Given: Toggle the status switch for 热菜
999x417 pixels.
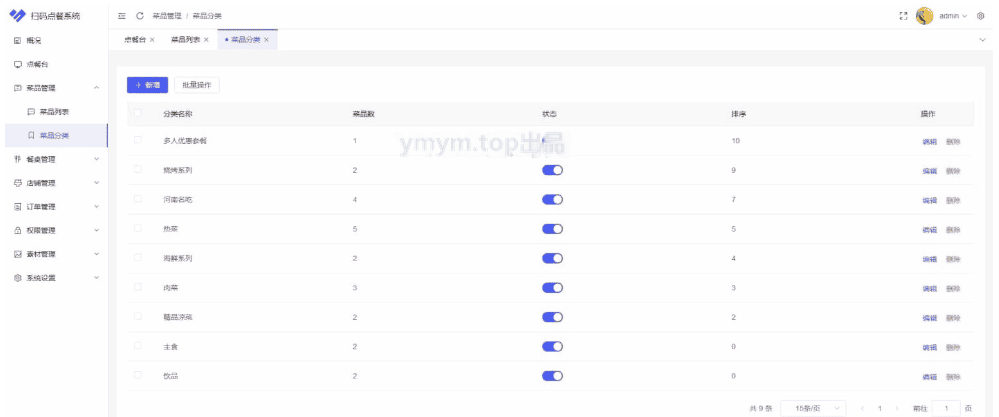Looking at the screenshot, I should tap(552, 229).
